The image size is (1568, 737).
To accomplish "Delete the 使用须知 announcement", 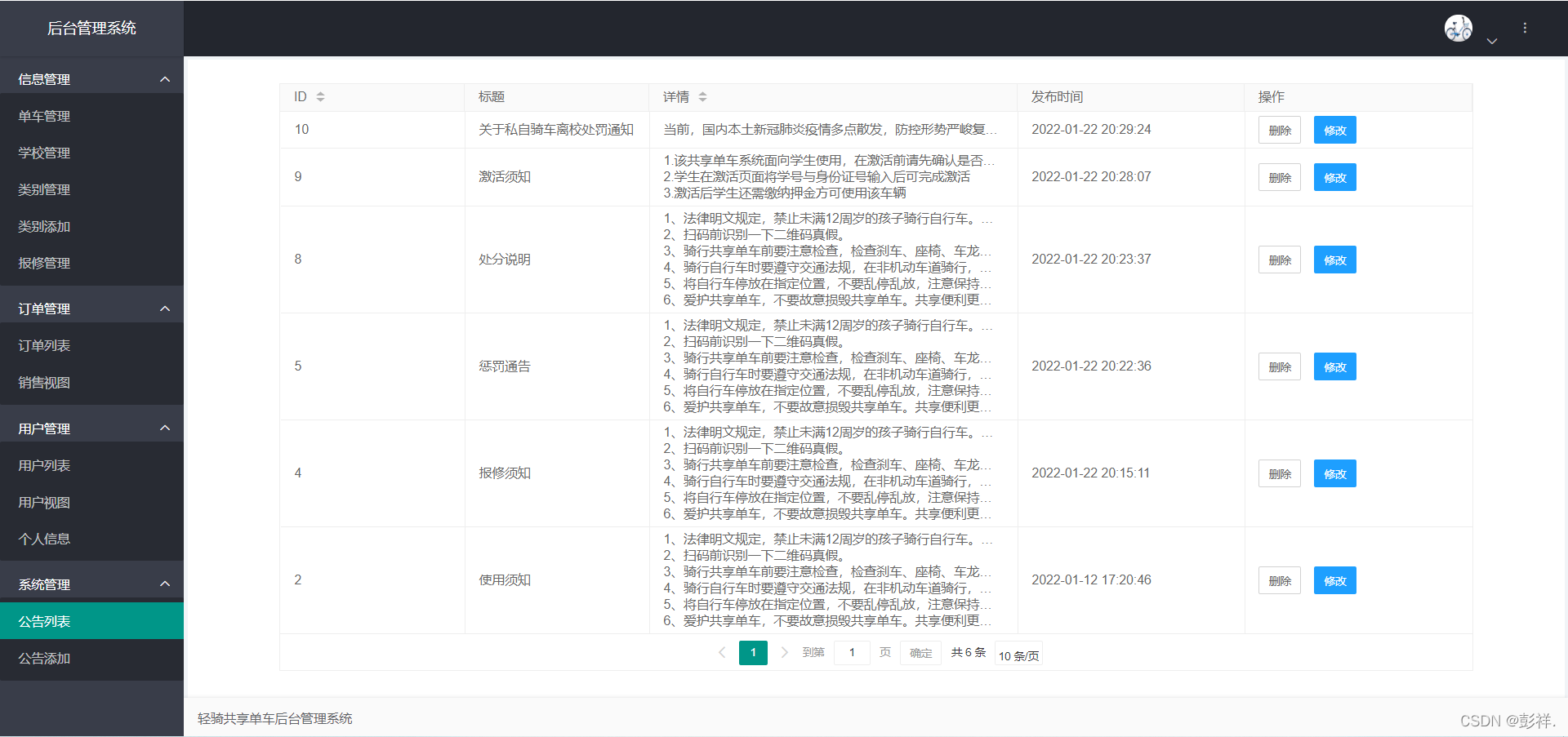I will pos(1280,580).
